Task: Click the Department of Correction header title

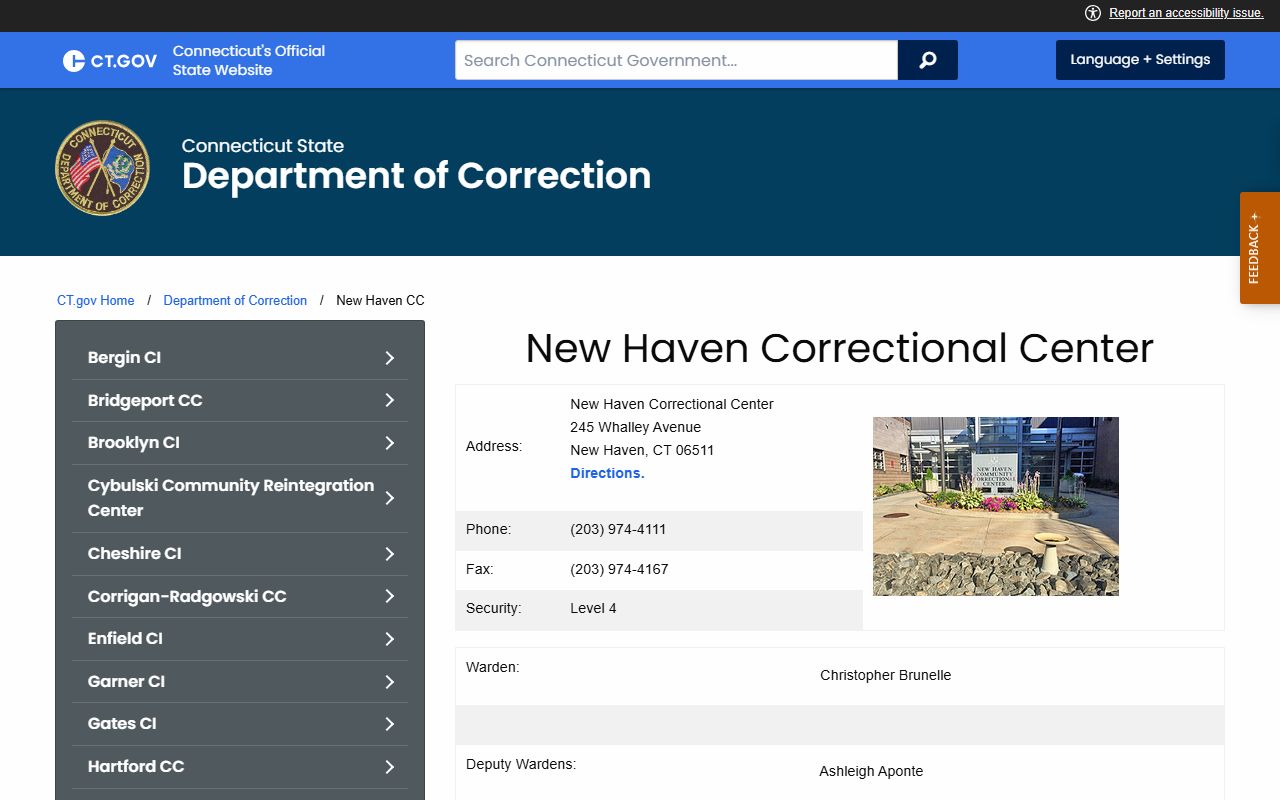Action: pos(416,176)
